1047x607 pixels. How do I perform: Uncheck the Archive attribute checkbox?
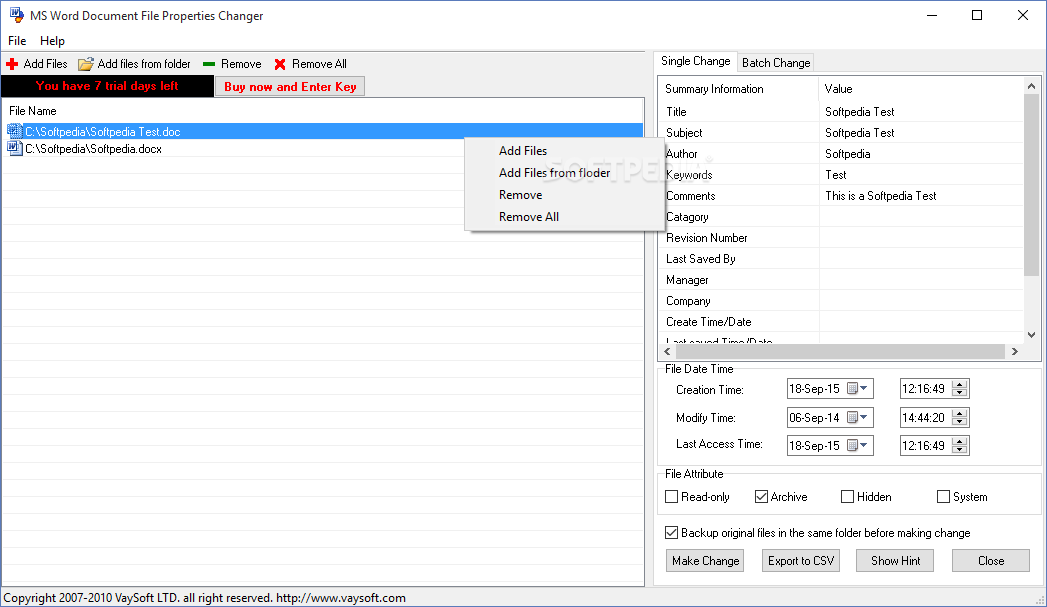[x=761, y=497]
